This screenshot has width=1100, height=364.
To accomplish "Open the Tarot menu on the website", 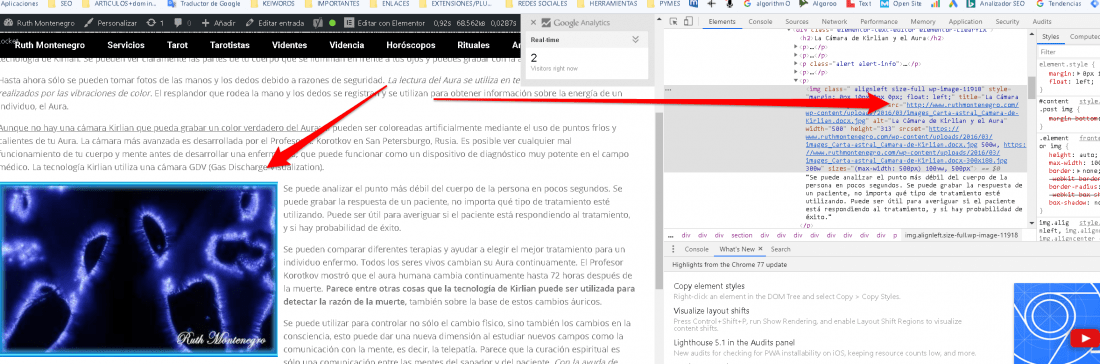I will [x=177, y=45].
